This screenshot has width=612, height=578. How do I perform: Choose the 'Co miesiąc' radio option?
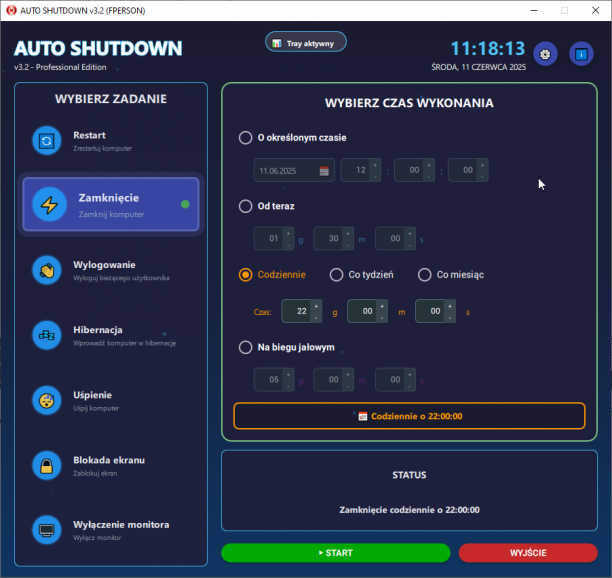[425, 275]
